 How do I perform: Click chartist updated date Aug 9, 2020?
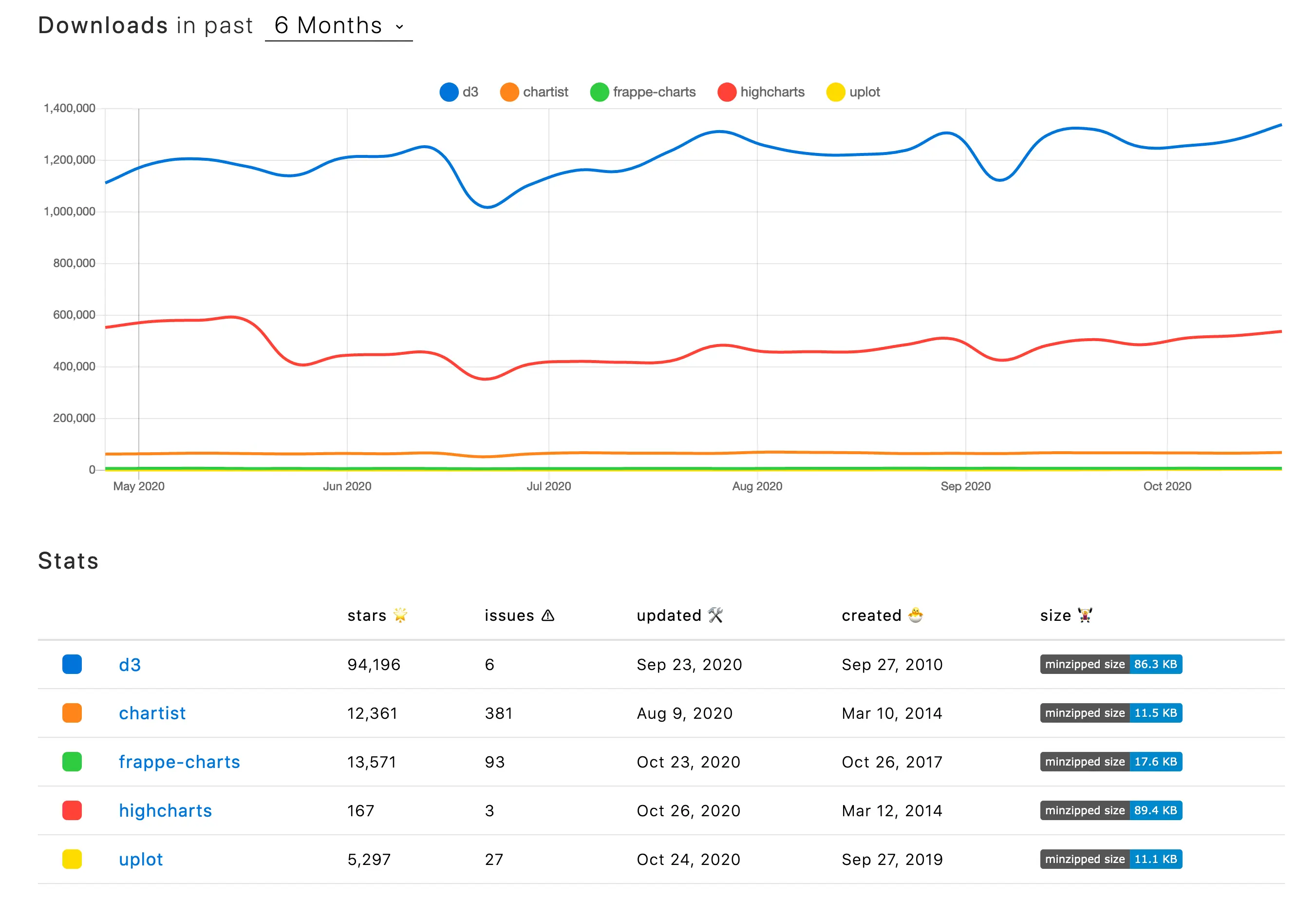pos(685,713)
